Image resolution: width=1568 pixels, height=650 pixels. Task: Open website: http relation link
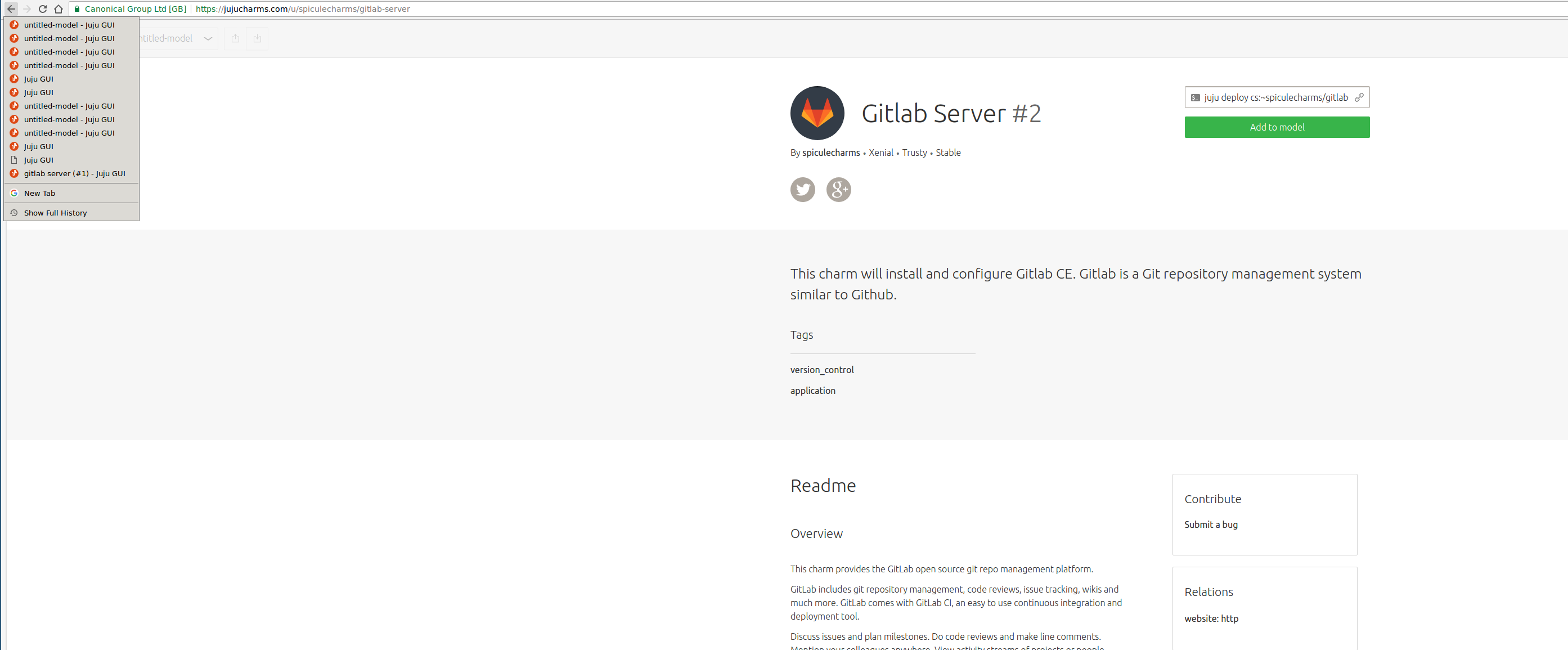pyautogui.click(x=1211, y=618)
